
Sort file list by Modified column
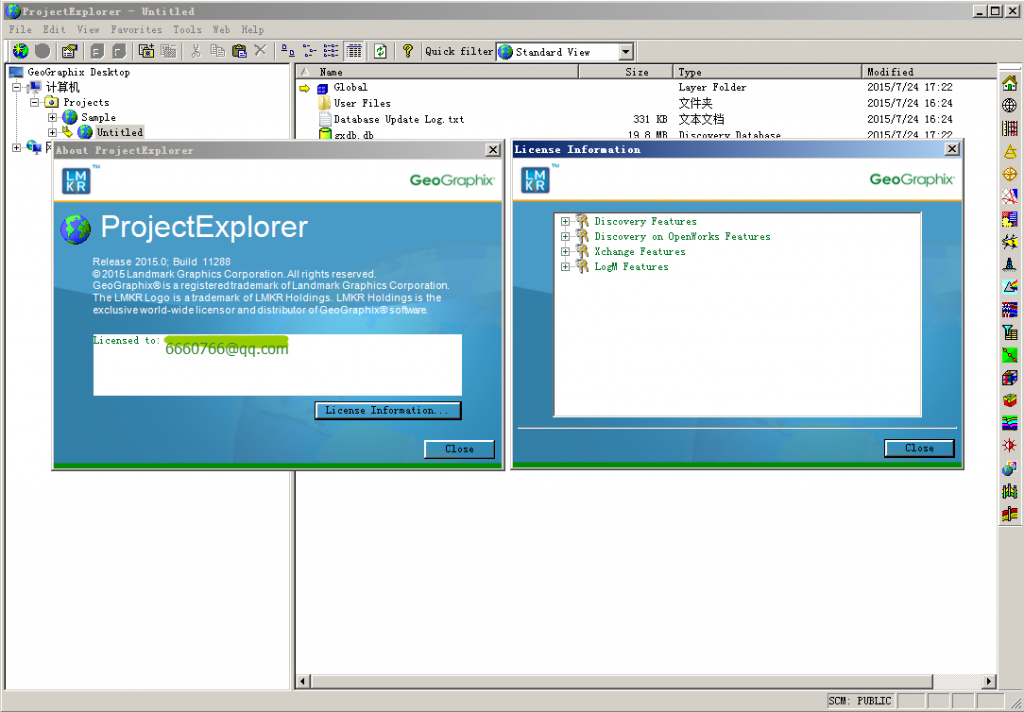(x=929, y=72)
